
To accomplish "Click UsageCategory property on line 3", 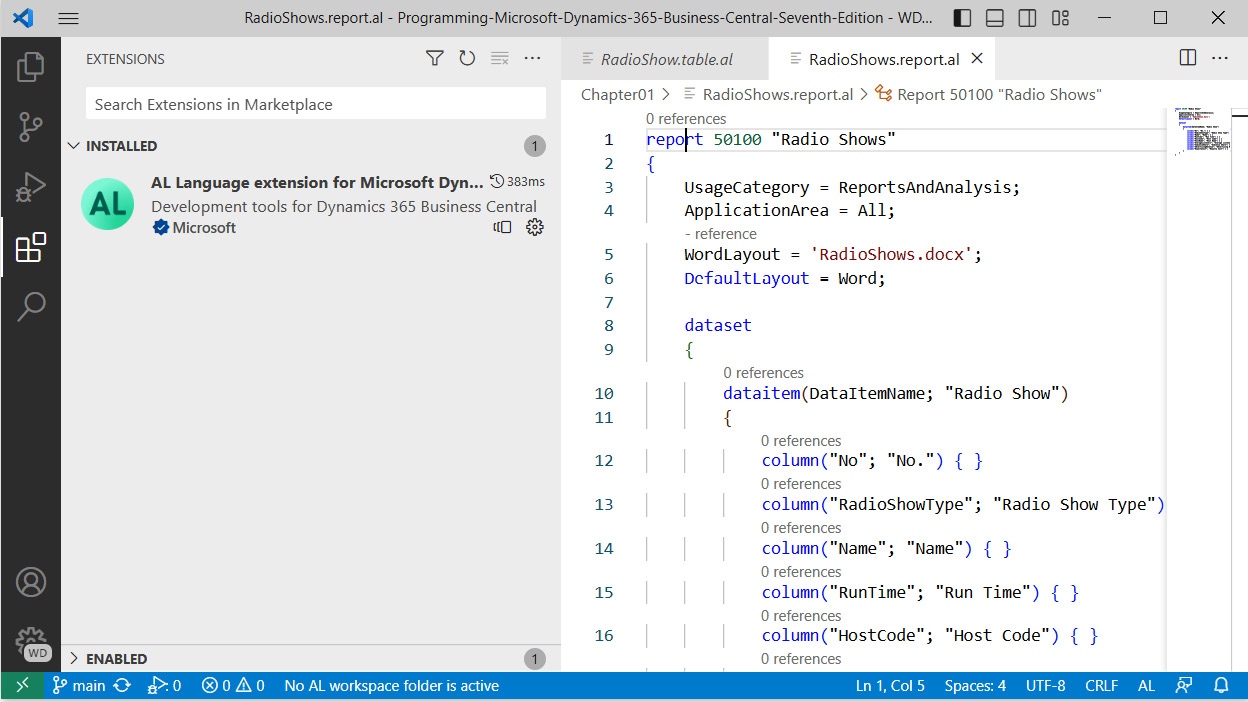I will [x=747, y=187].
